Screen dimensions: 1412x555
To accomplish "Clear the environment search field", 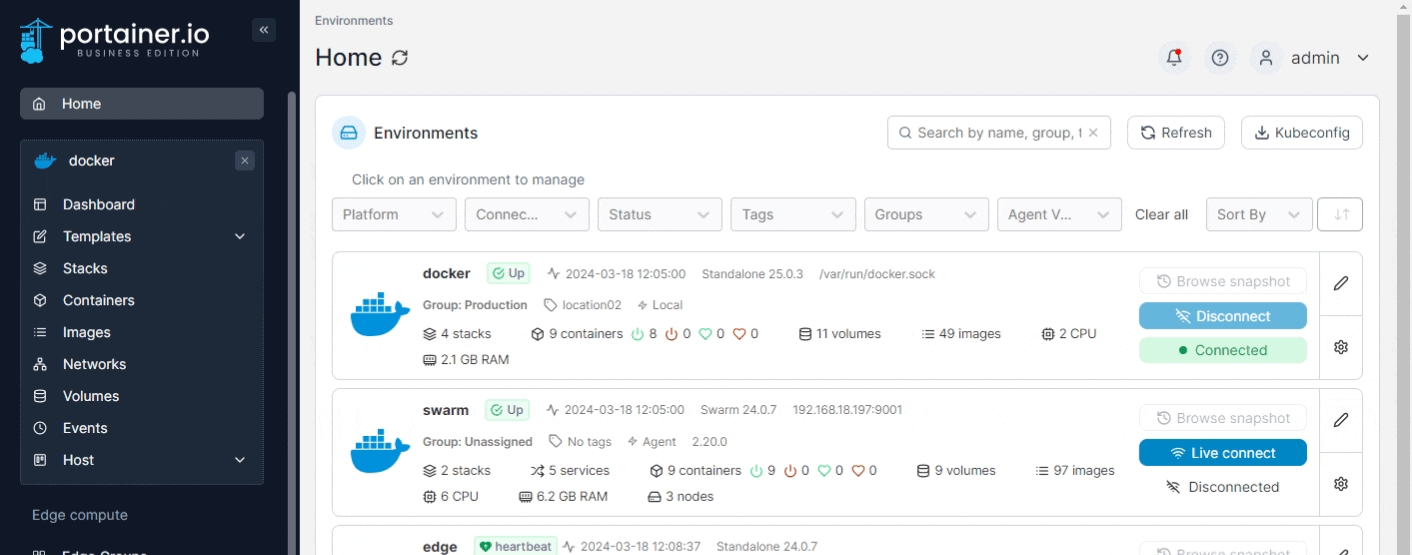I will [1093, 133].
